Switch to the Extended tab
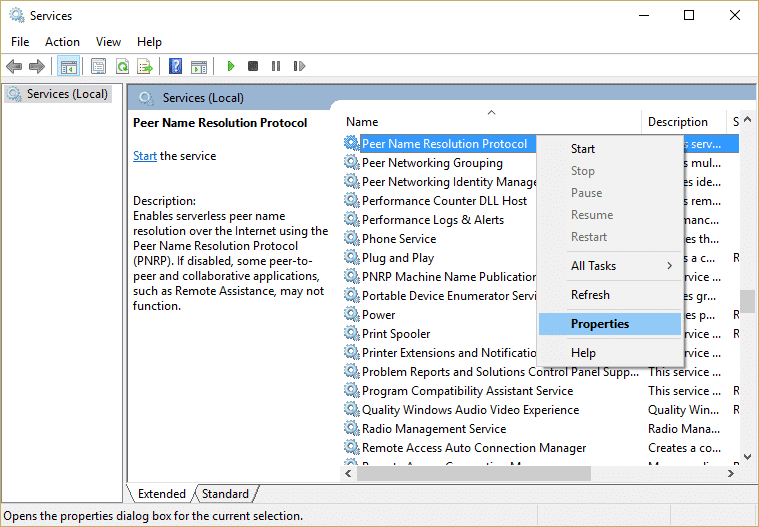 click(162, 494)
